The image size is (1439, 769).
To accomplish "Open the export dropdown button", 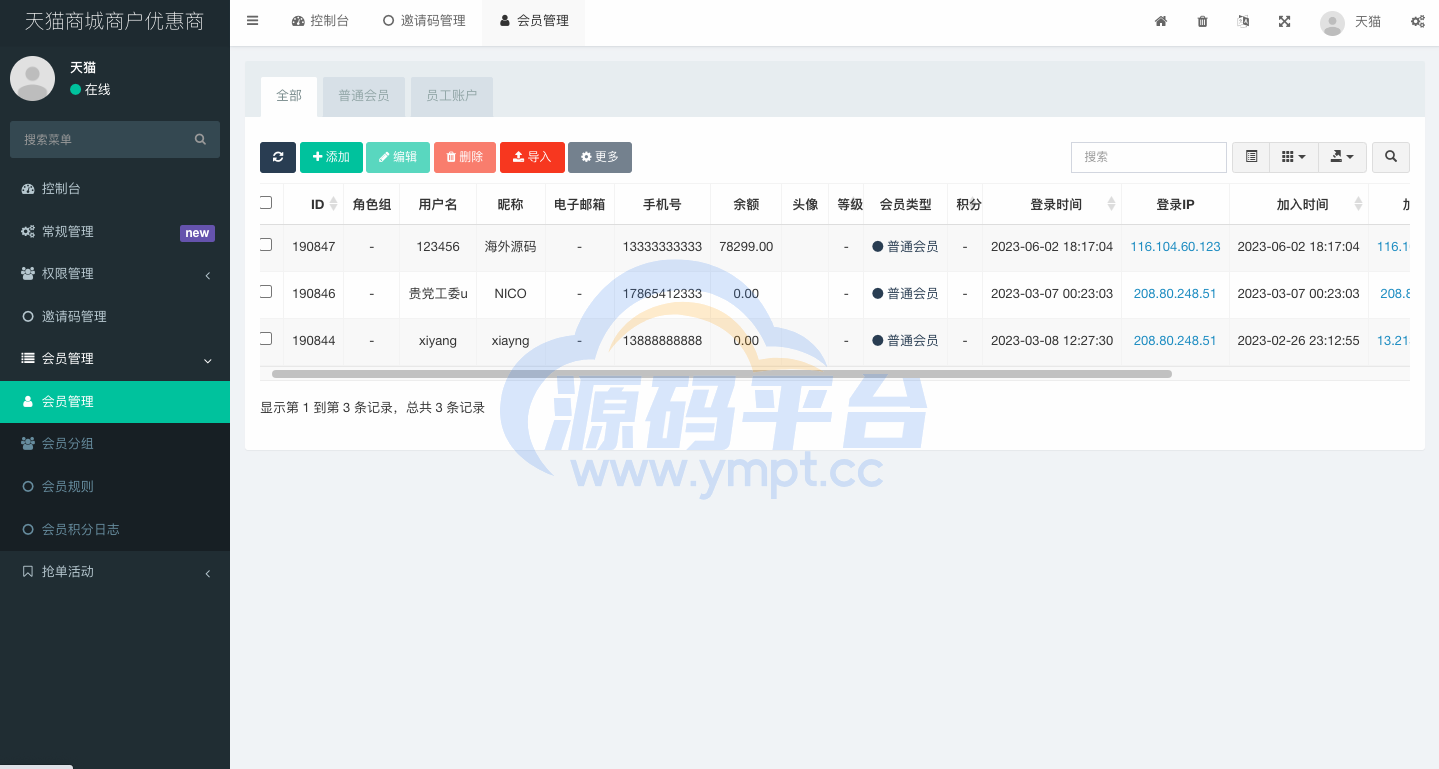I will (x=1343, y=157).
